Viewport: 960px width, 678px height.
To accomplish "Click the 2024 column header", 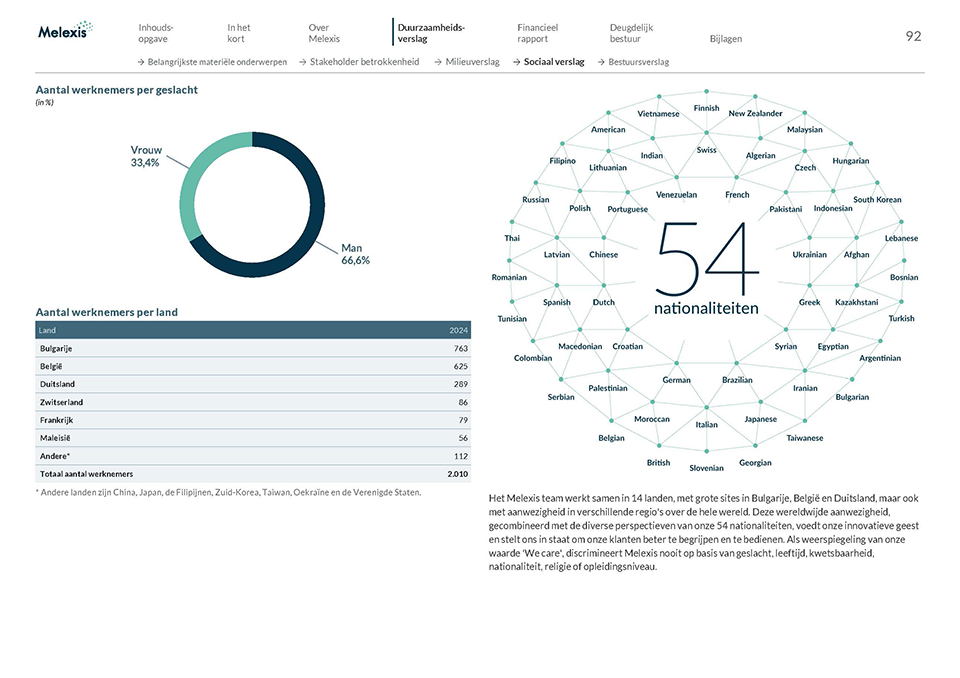I will (x=456, y=330).
